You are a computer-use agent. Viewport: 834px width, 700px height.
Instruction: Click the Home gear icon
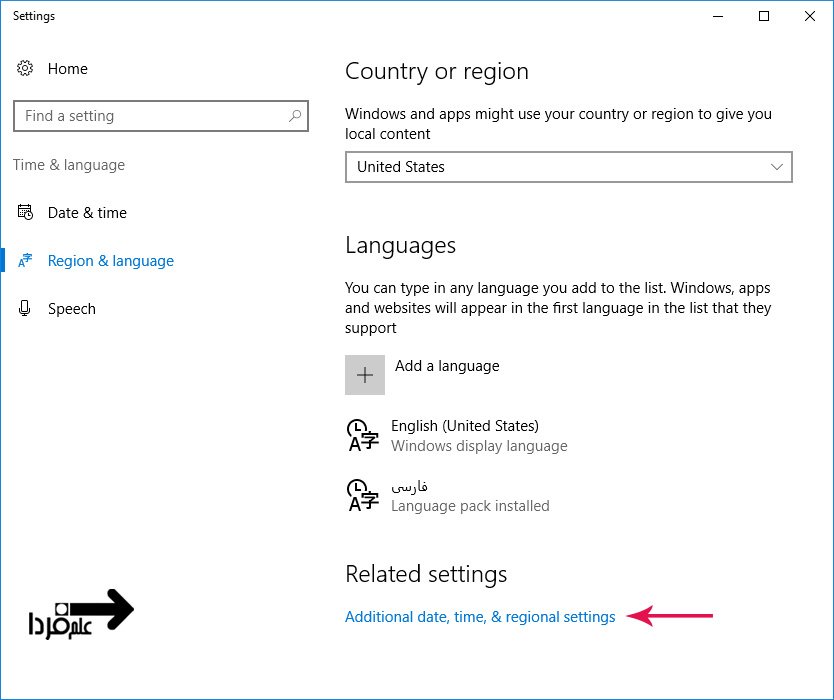[x=25, y=69]
